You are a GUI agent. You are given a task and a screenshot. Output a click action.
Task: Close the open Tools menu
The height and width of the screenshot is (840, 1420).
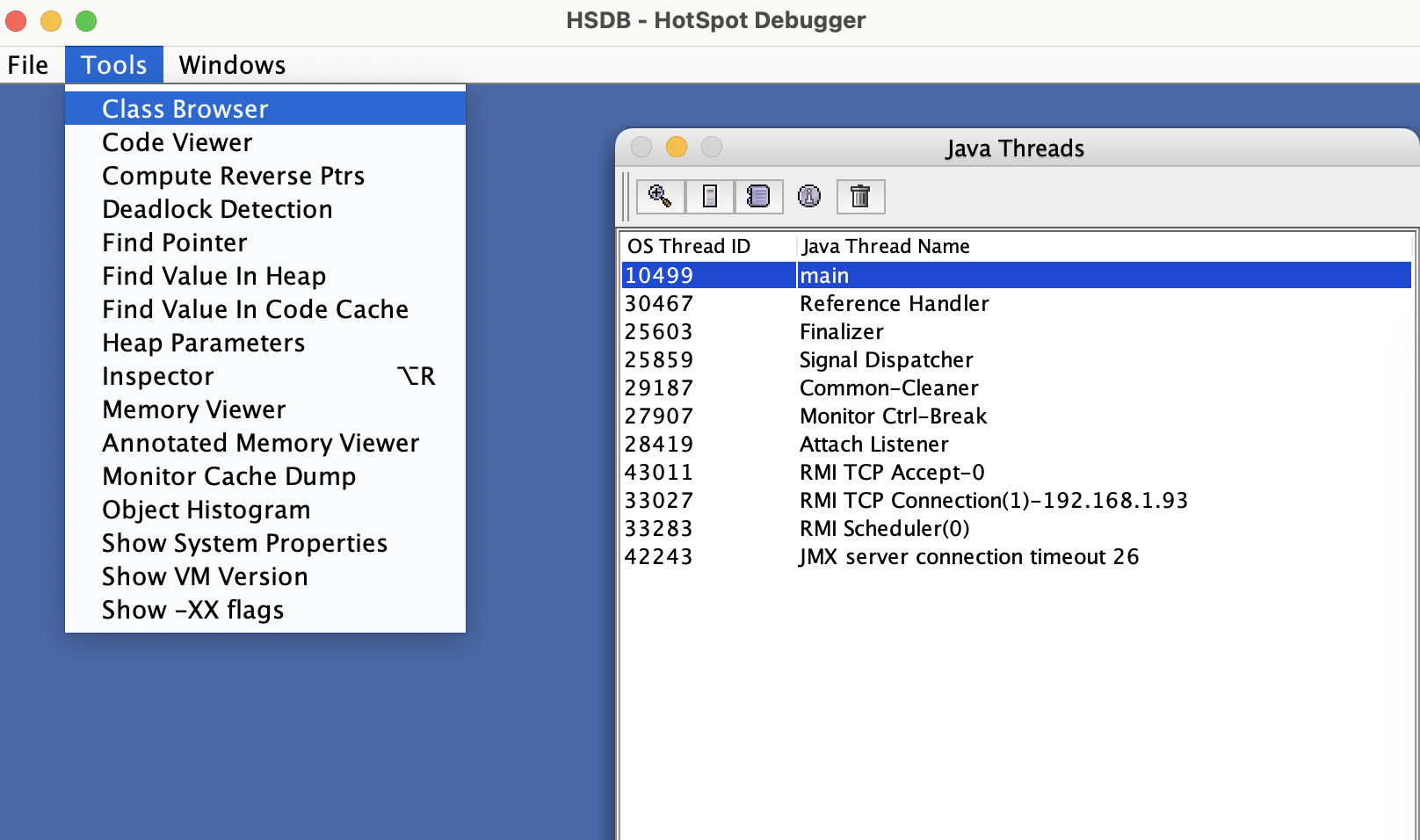(x=114, y=65)
